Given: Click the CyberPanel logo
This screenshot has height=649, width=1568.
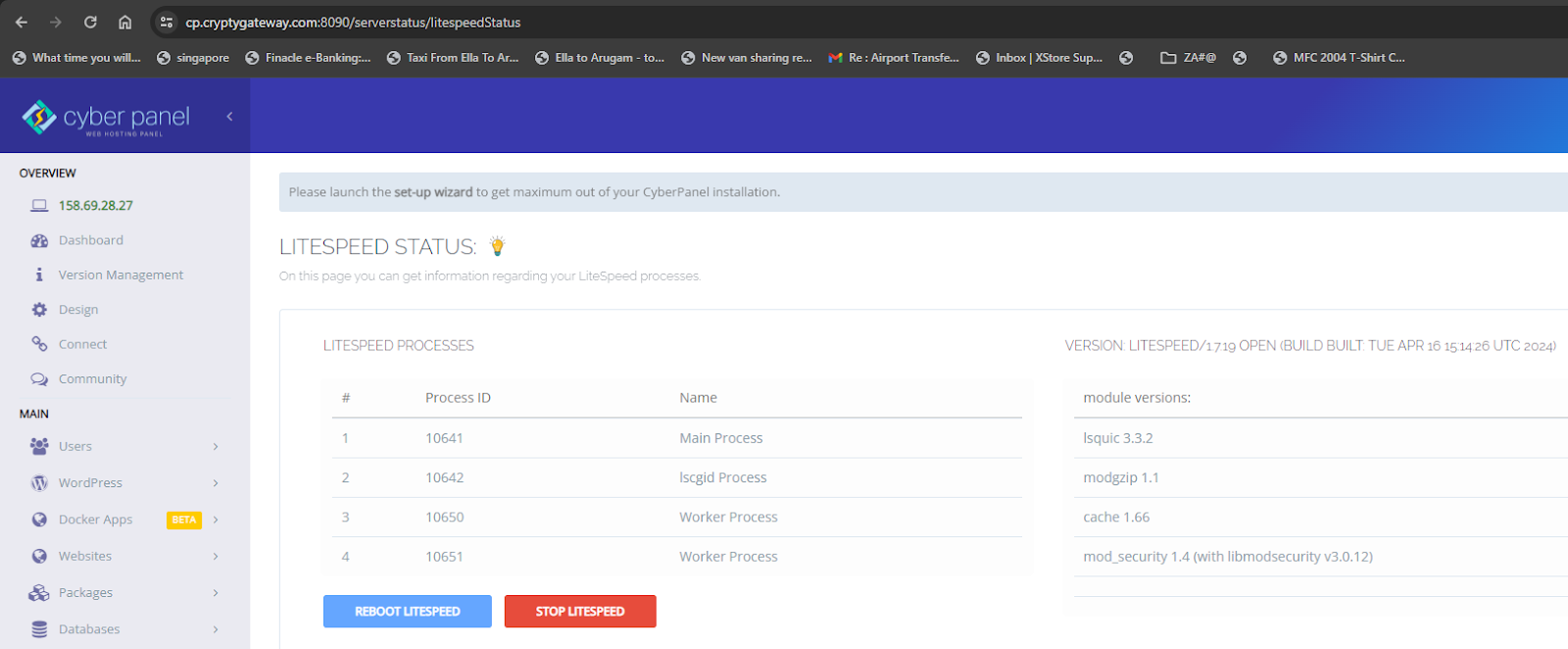Looking at the screenshot, I should 106,117.
